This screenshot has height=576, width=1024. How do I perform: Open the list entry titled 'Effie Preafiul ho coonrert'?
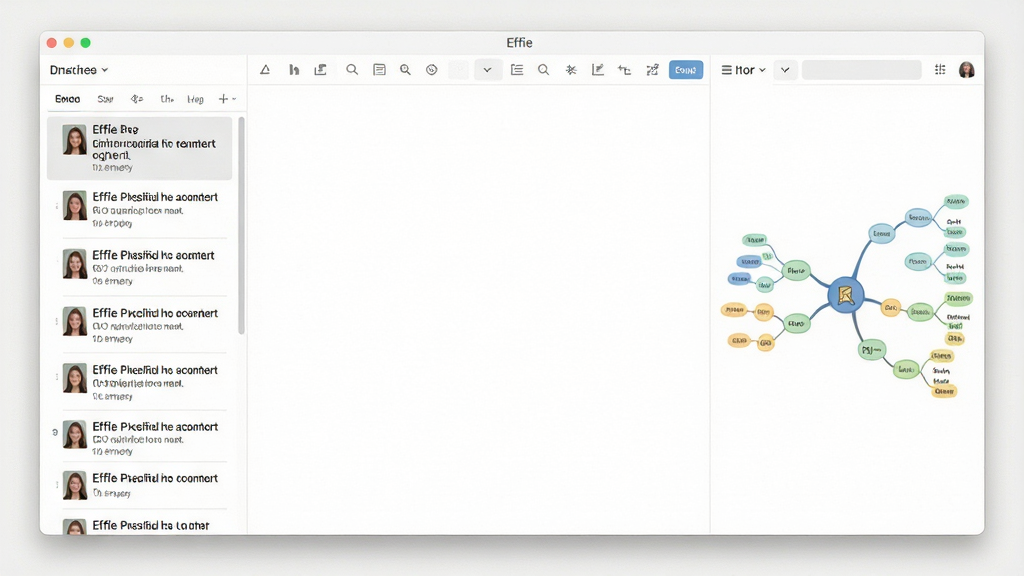[x=144, y=485]
